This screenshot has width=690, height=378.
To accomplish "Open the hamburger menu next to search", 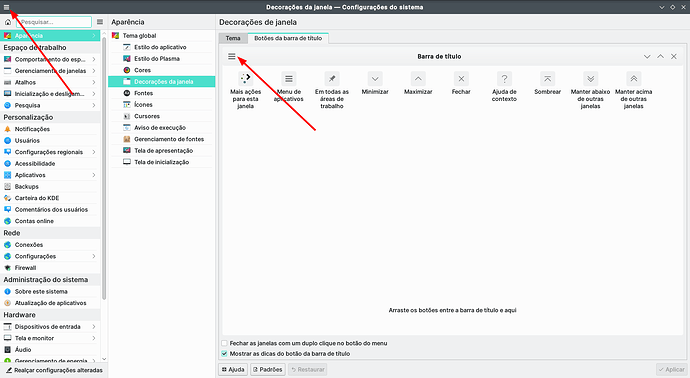I will pos(100,22).
